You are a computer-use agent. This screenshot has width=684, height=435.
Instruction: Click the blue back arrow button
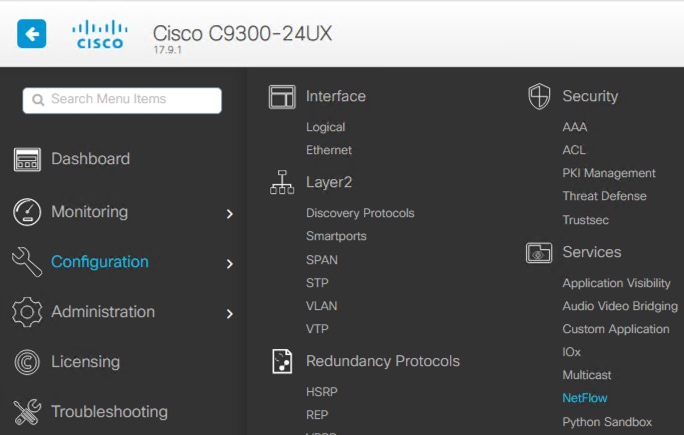31,34
